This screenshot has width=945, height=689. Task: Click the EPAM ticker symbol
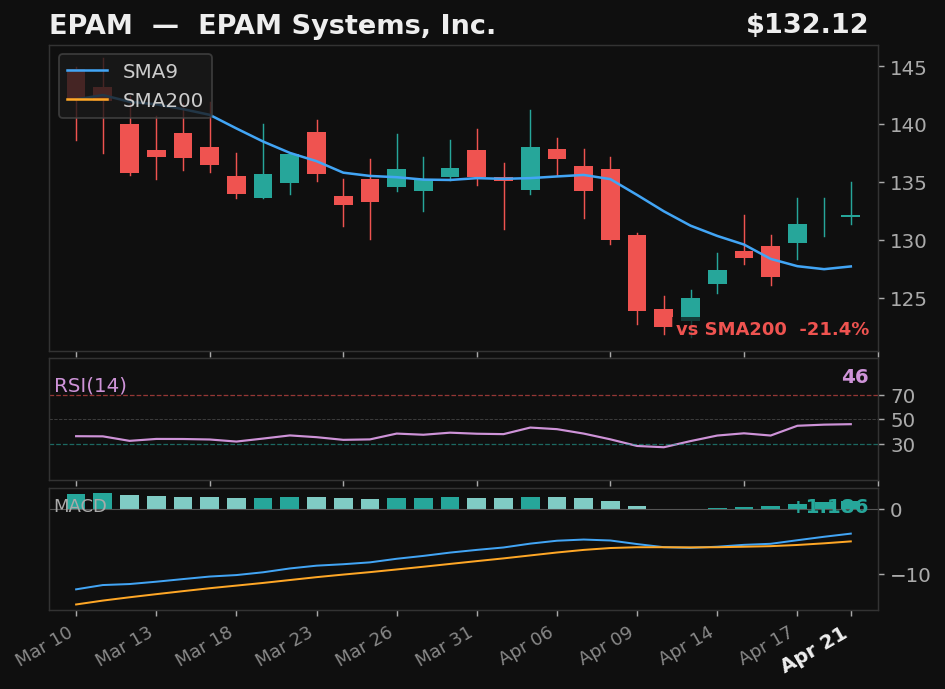coord(91,24)
